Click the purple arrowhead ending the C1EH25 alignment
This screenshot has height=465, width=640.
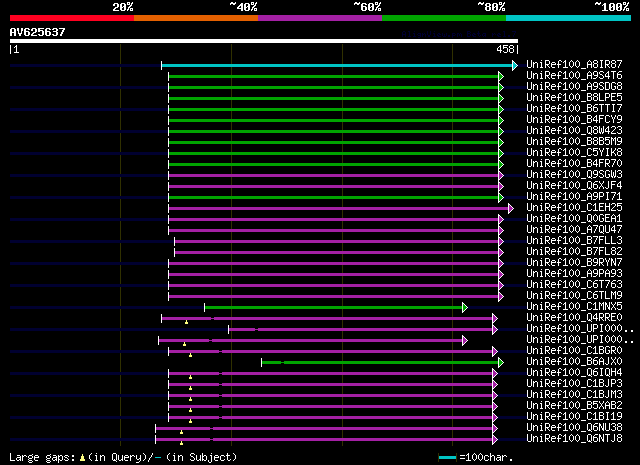pos(511,209)
